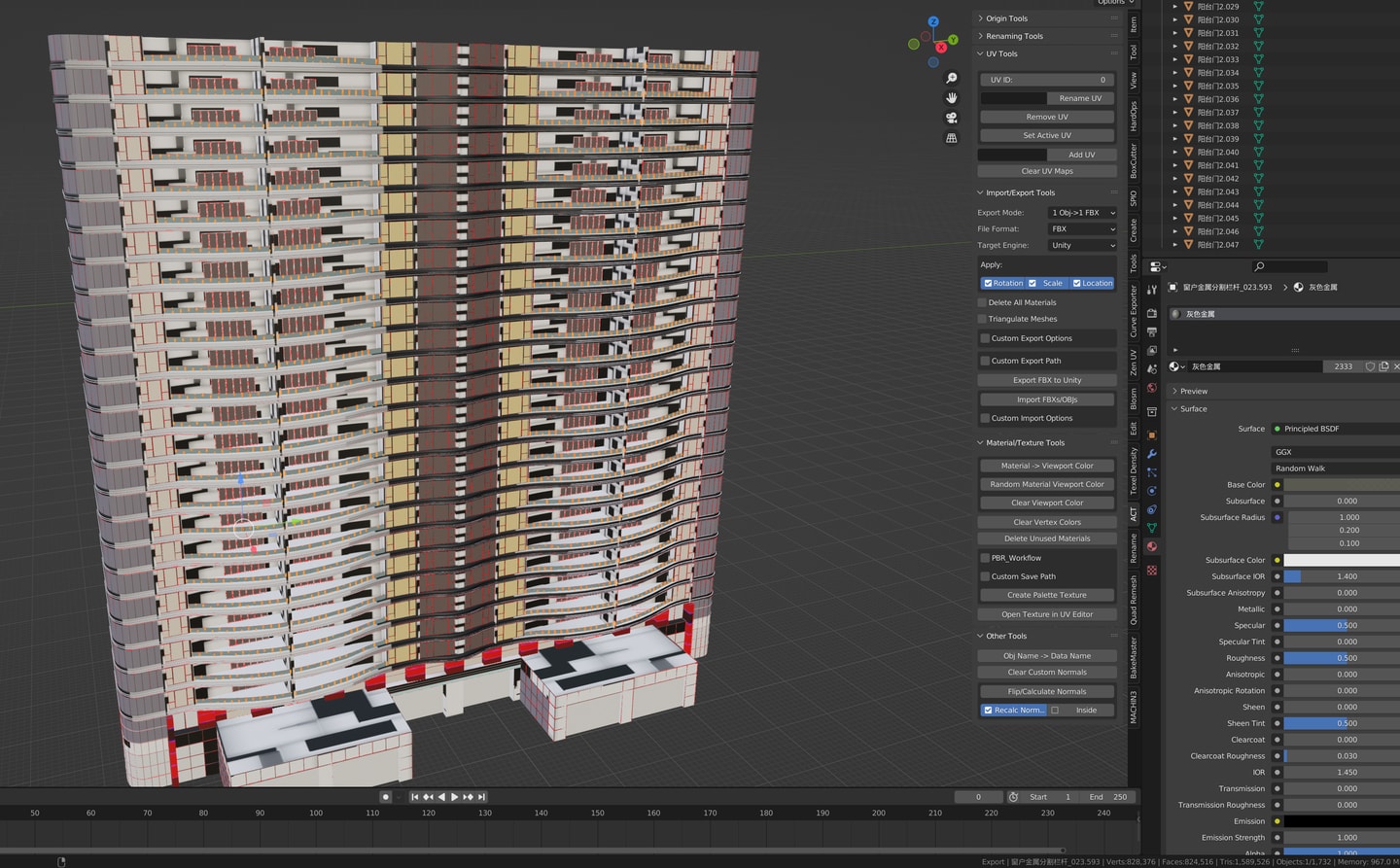The image size is (1400, 868).
Task: Enable Custom Export Path checkbox
Action: (x=985, y=361)
